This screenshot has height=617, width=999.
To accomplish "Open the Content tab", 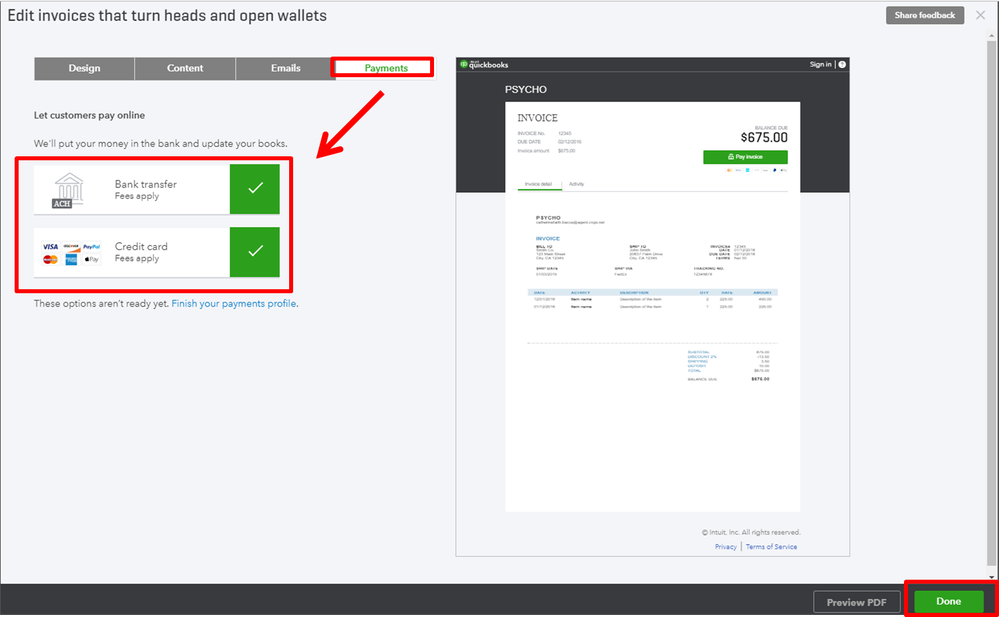I will coord(185,68).
